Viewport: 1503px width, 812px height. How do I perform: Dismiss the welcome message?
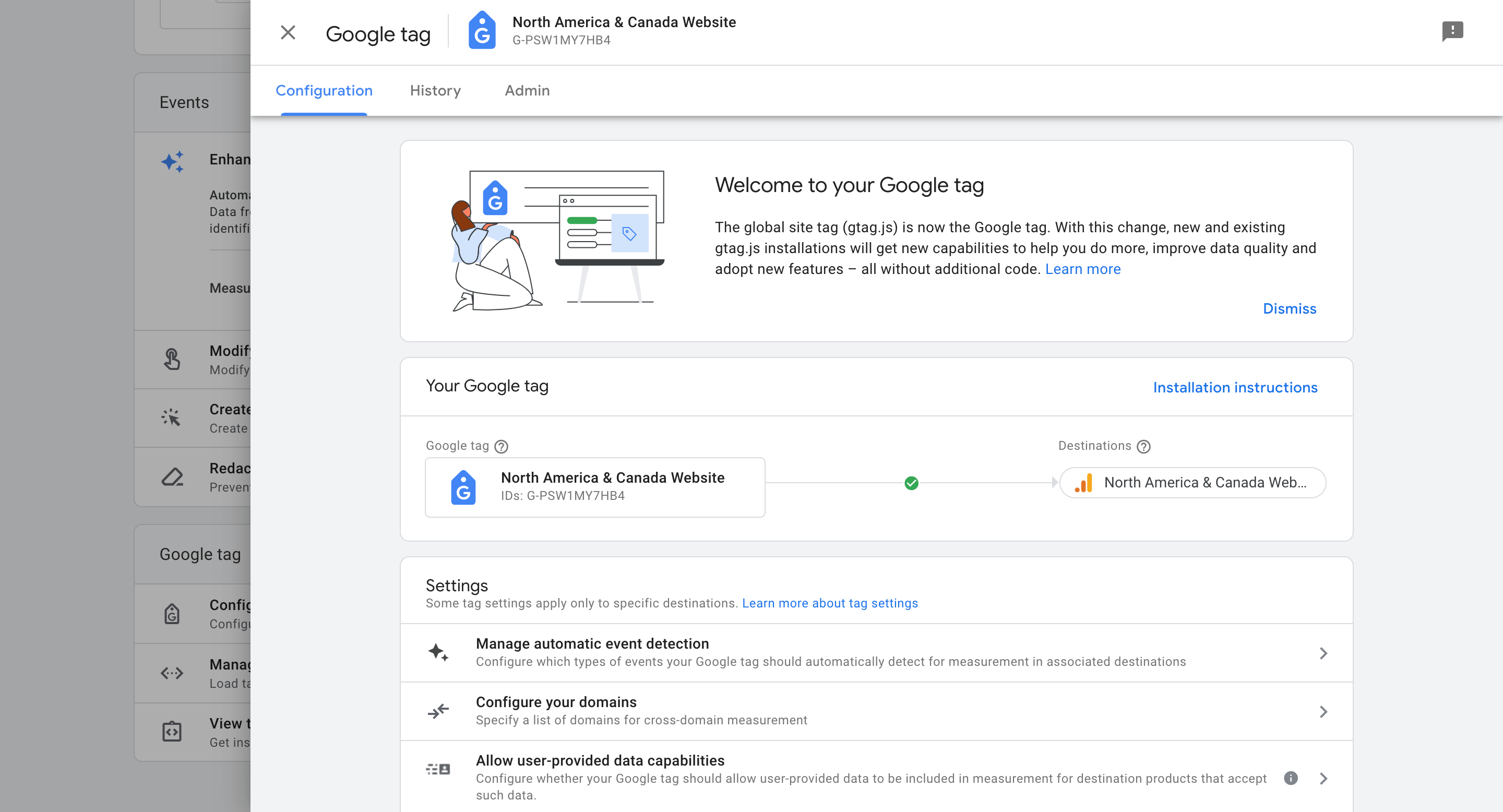point(1290,308)
